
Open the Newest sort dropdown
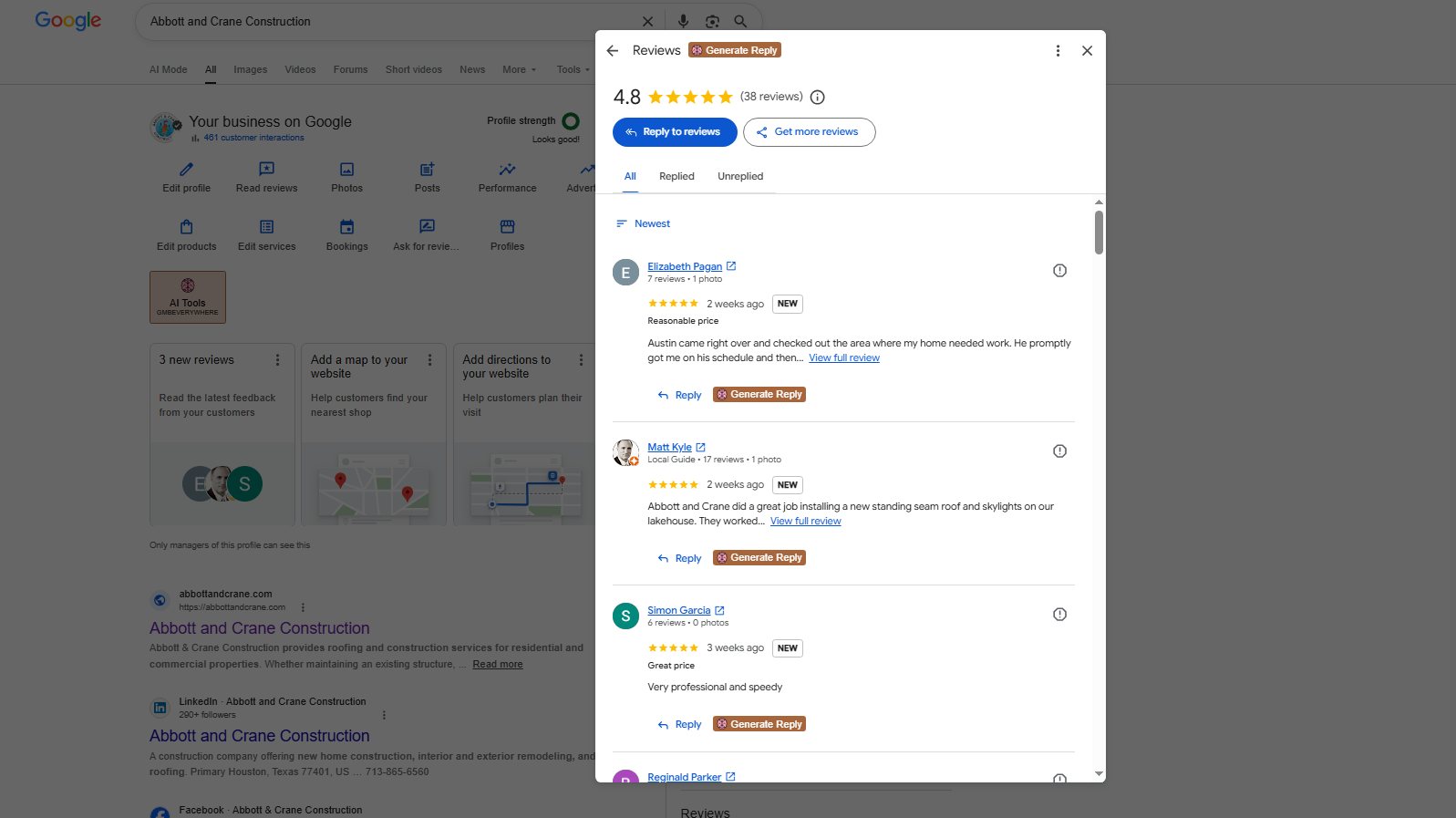pyautogui.click(x=643, y=223)
